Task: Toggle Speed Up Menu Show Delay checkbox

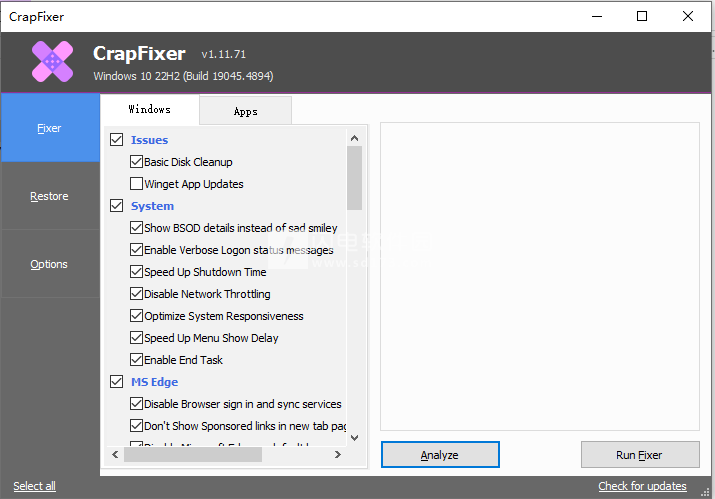Action: 136,338
